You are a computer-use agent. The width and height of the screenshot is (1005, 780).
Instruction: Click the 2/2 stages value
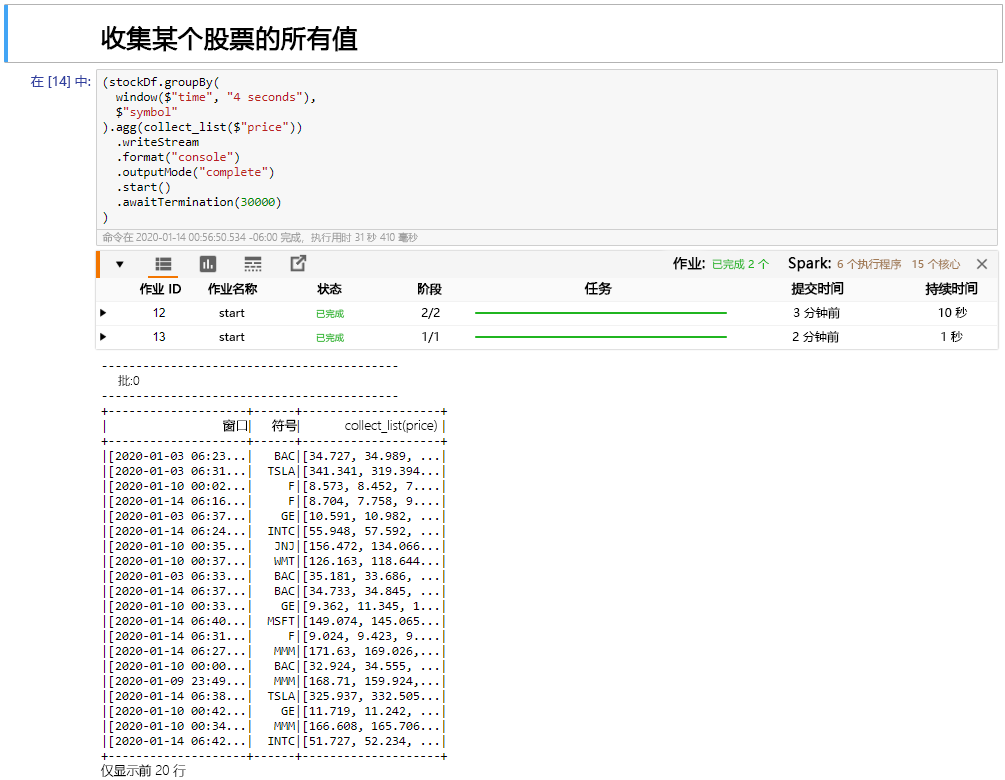431,313
